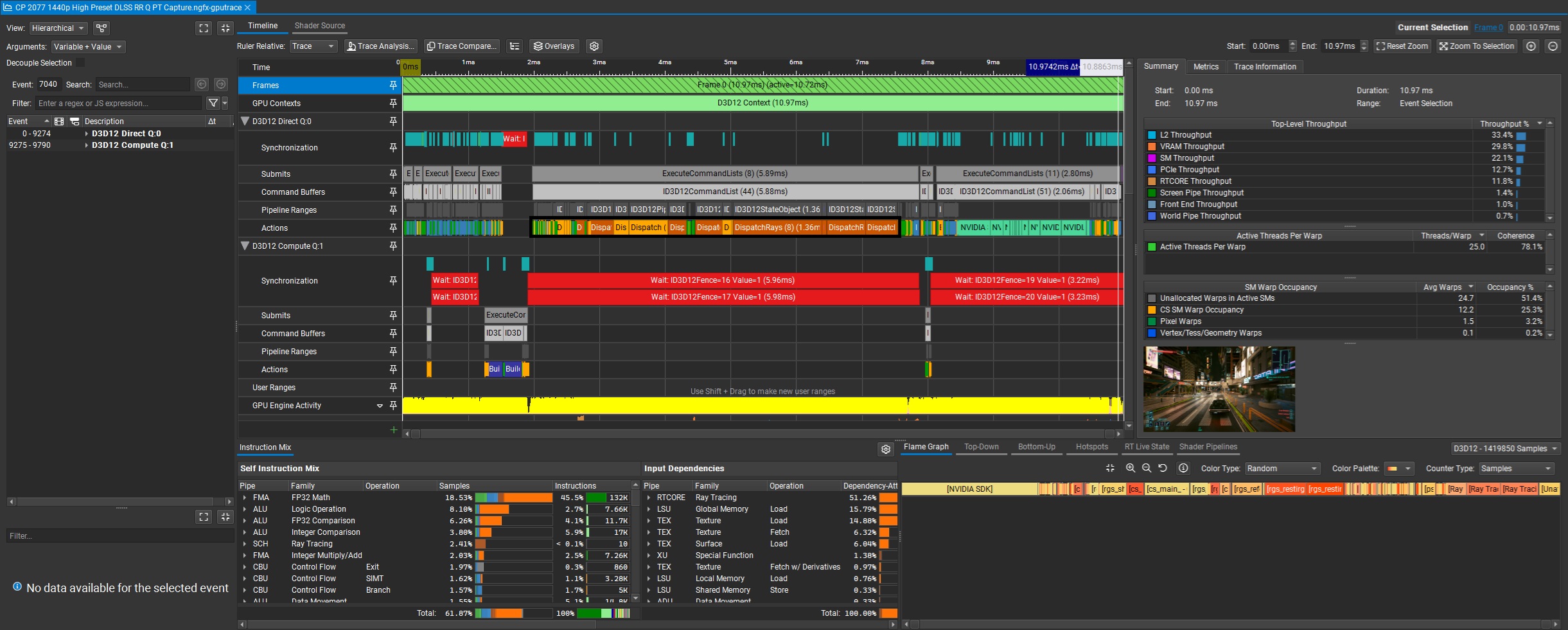Enable the Decouple Selection checkbox
The image size is (1568, 630).
80,63
